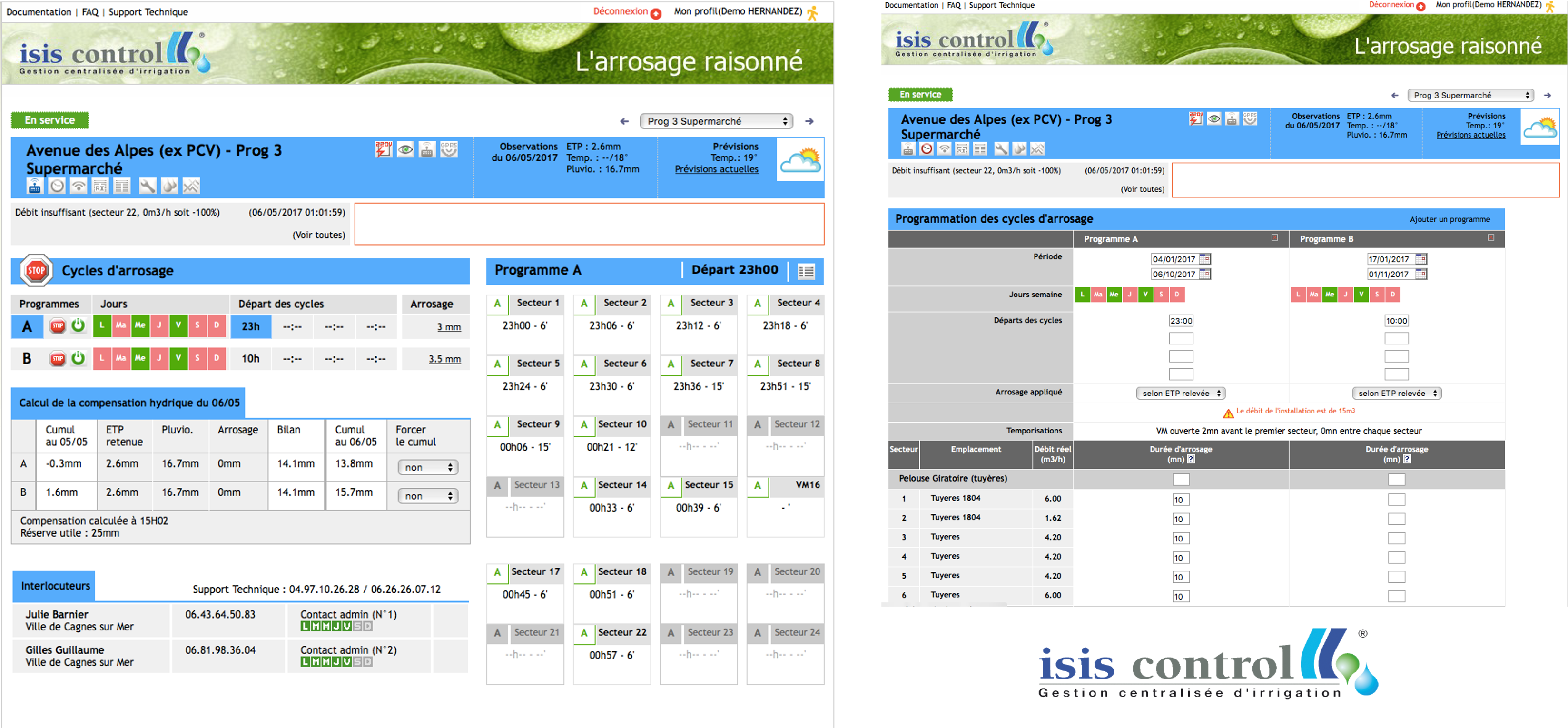Select the wrench settings icon
Viewport: 1568px width, 728px height.
pyautogui.click(x=148, y=186)
